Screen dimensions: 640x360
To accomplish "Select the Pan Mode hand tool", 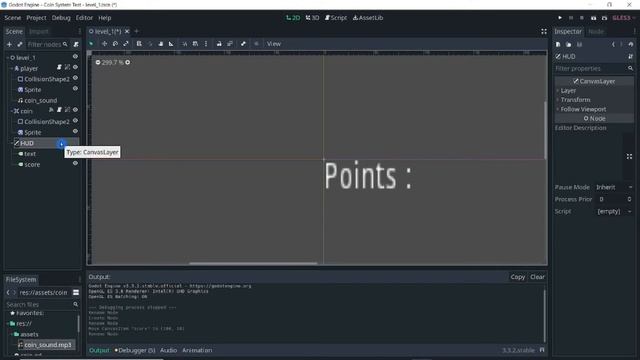I will [x=160, y=44].
